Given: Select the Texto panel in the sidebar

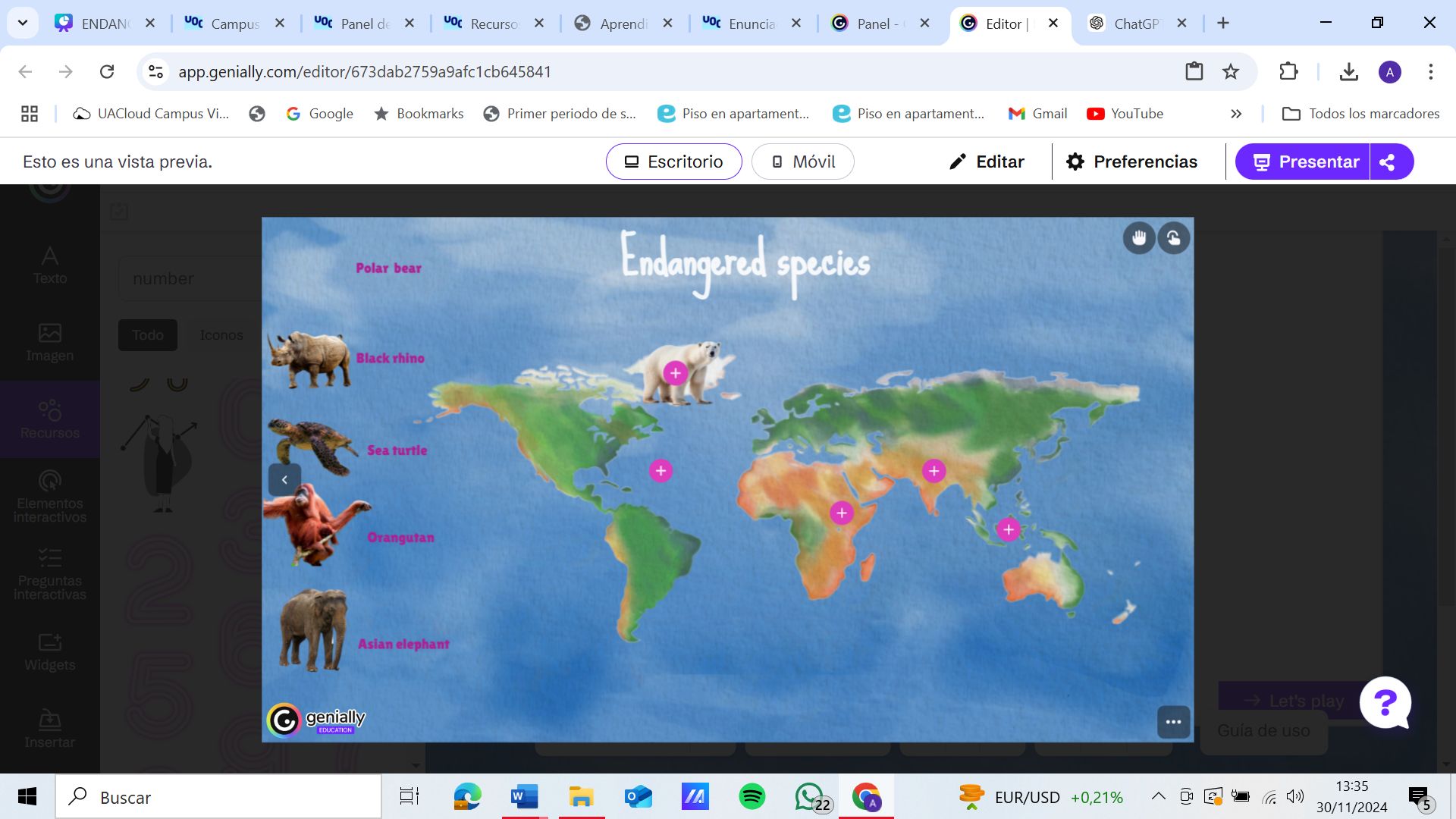Looking at the screenshot, I should pyautogui.click(x=49, y=264).
